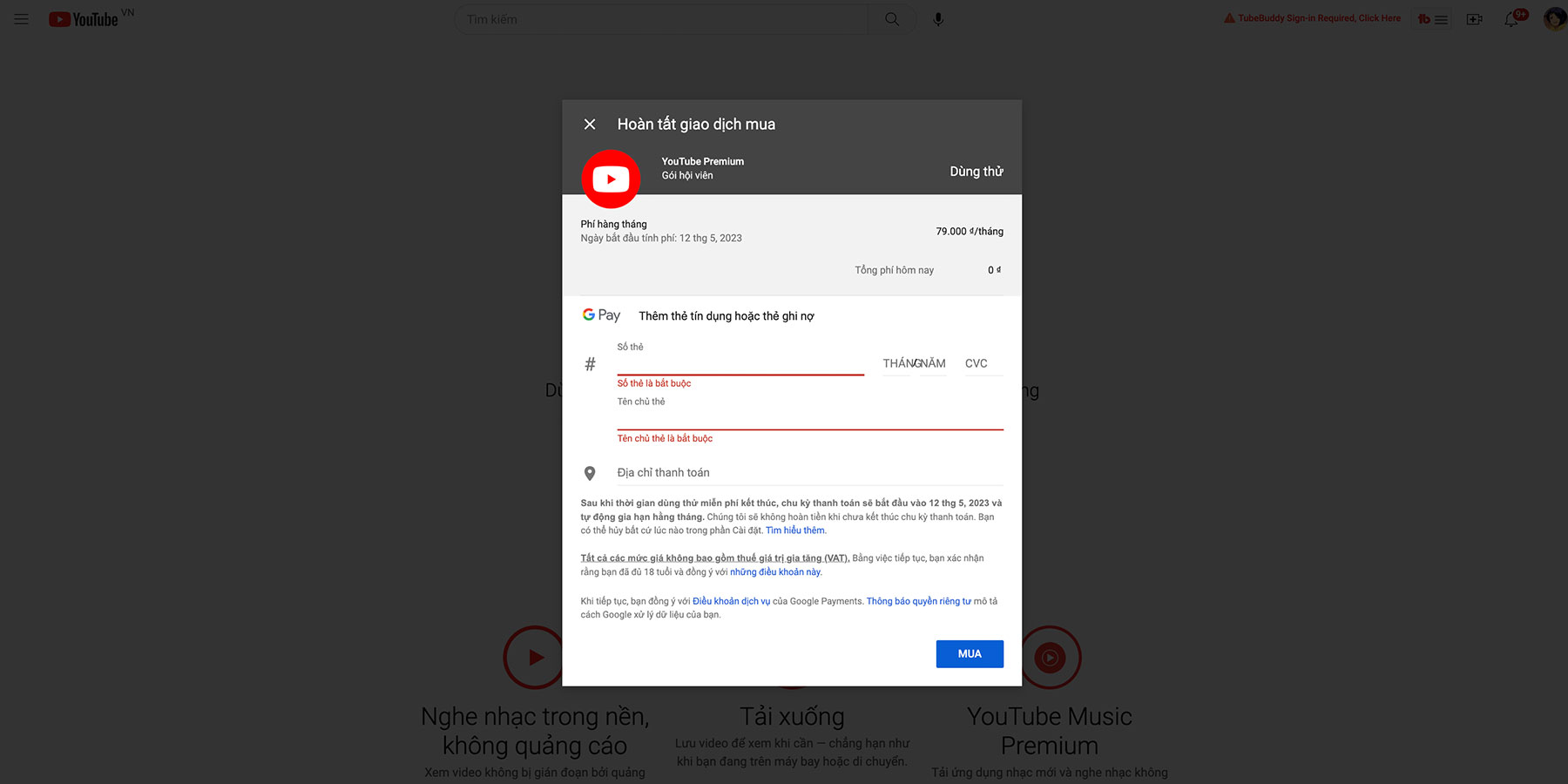Start voice search with the microphone icon
This screenshot has width=1568, height=784.
point(938,19)
